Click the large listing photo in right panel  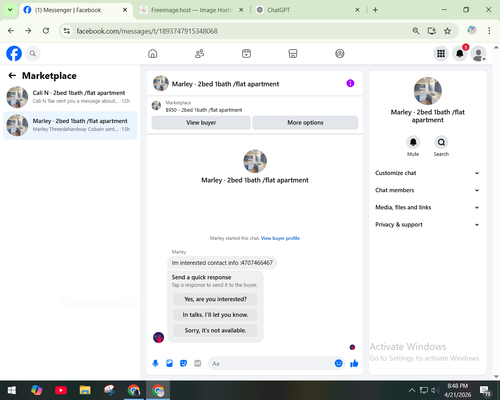click(428, 91)
